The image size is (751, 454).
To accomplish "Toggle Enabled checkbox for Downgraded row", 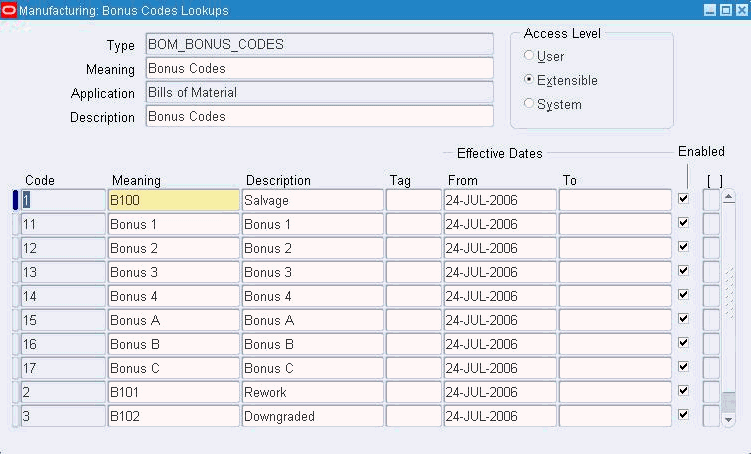I will pos(683,414).
